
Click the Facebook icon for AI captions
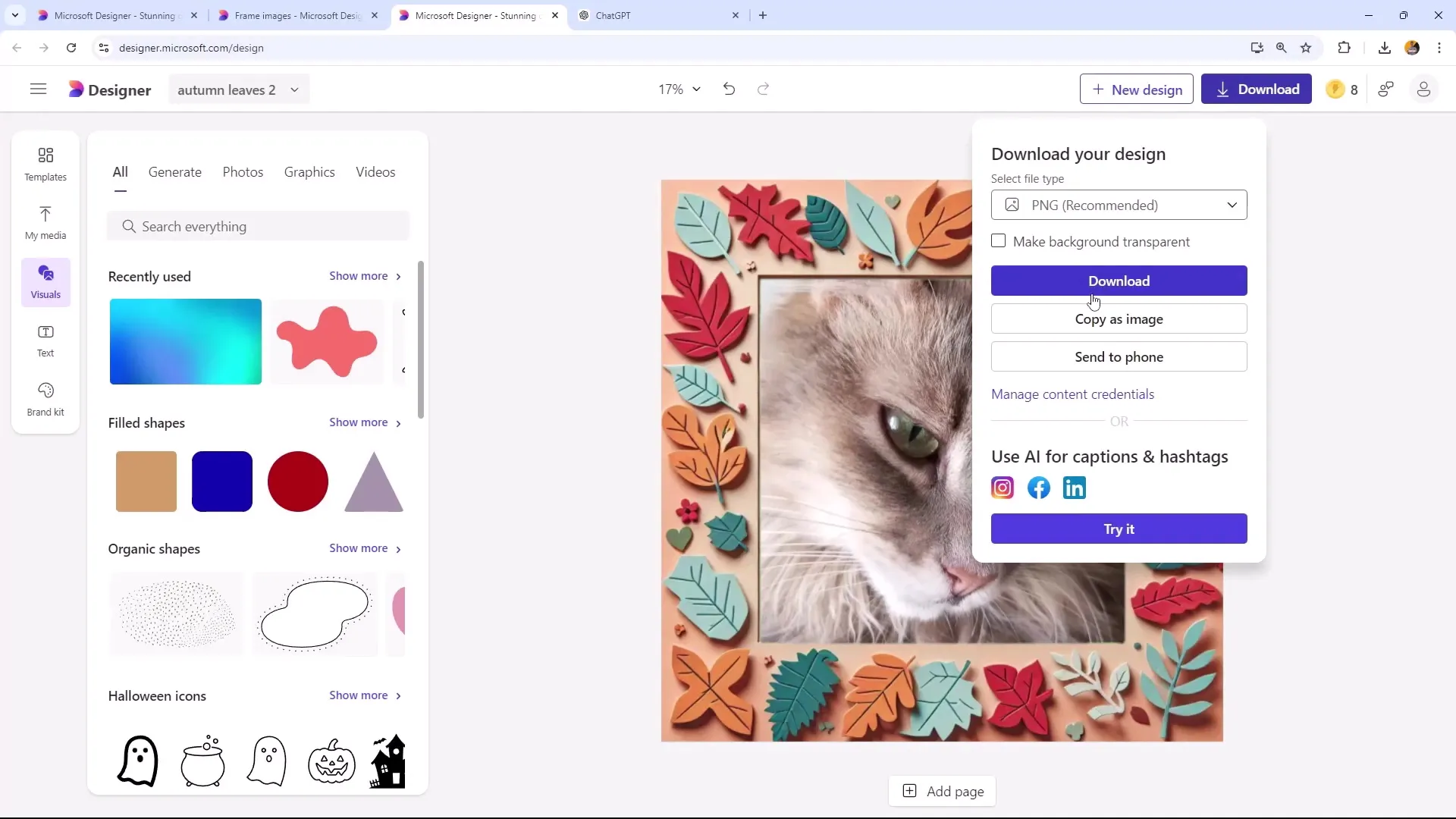(1038, 487)
